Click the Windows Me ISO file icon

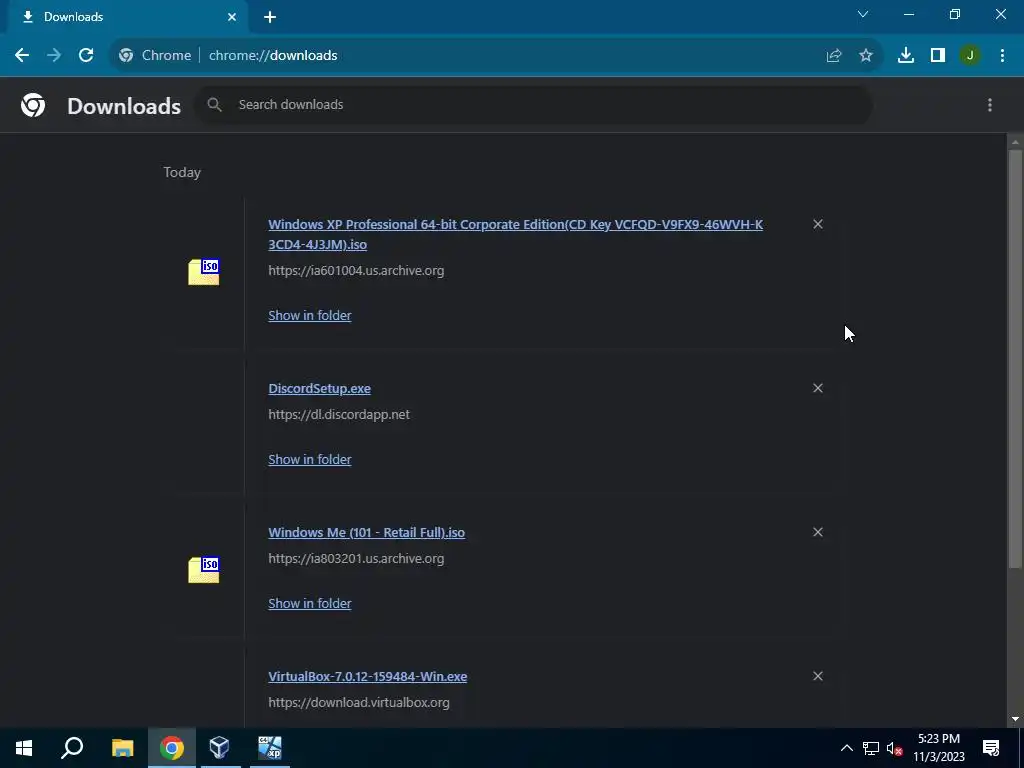(204, 569)
